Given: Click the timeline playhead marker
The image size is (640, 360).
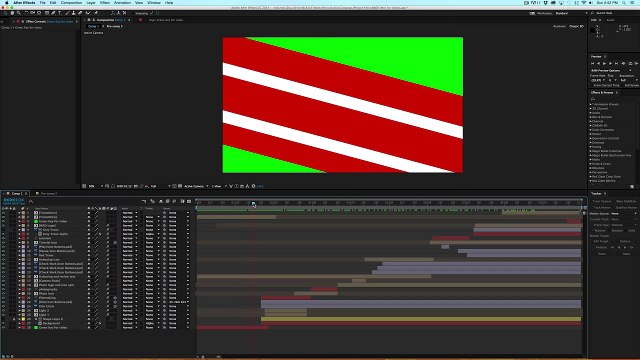Looking at the screenshot, I should click(x=253, y=203).
